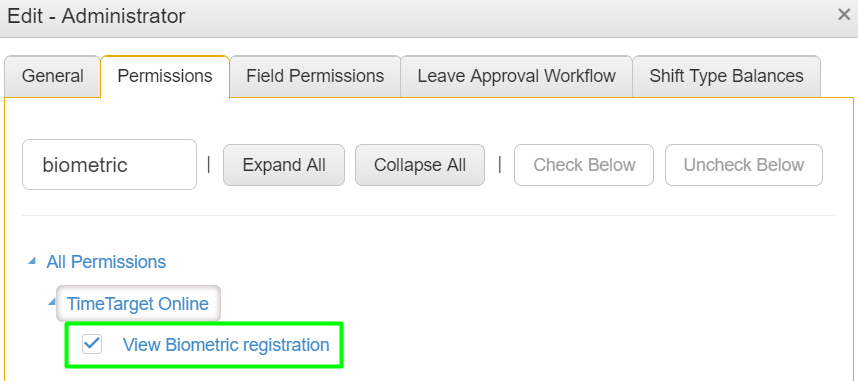The height and width of the screenshot is (381, 858).
Task: Collapse the All Permissions tree arrow
Action: tap(32, 261)
